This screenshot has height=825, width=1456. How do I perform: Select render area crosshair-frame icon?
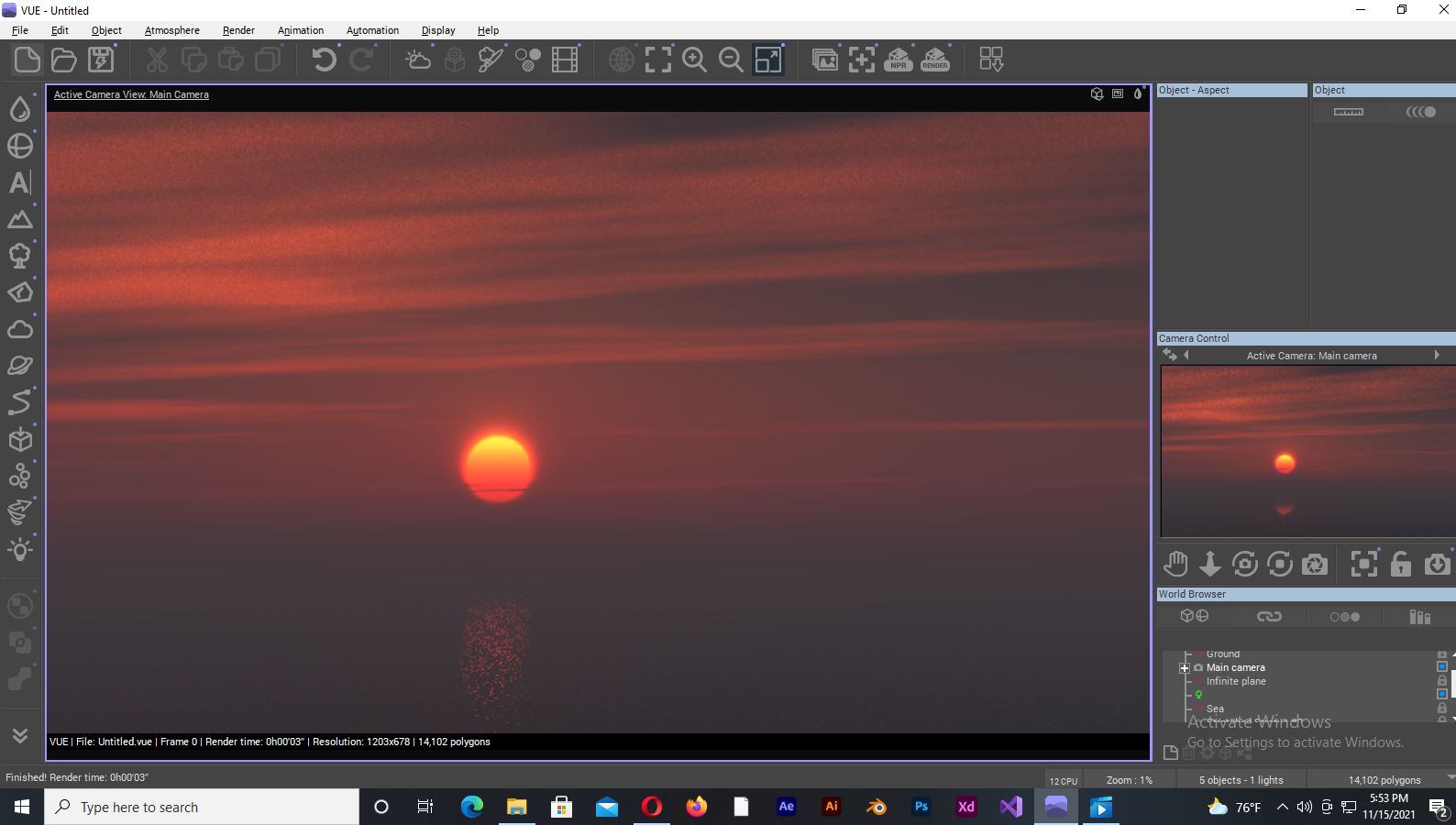point(862,60)
